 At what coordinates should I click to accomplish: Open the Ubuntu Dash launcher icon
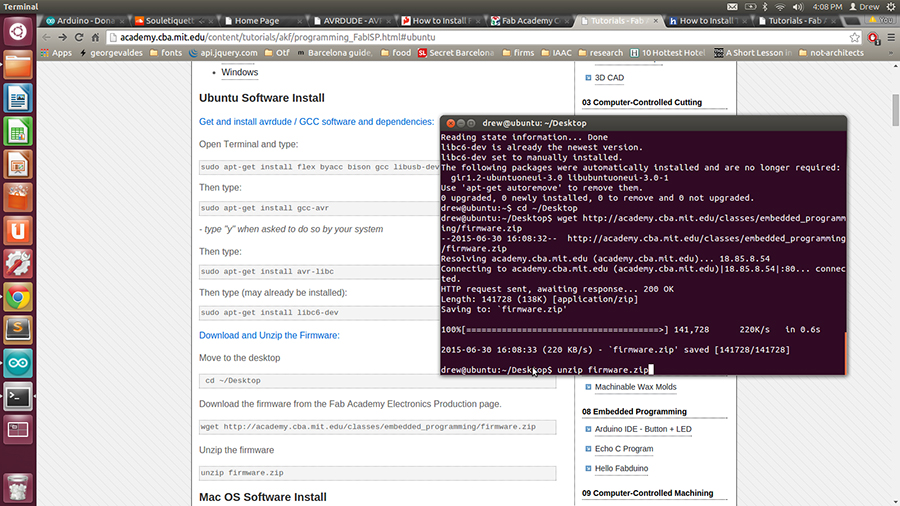click(18, 32)
